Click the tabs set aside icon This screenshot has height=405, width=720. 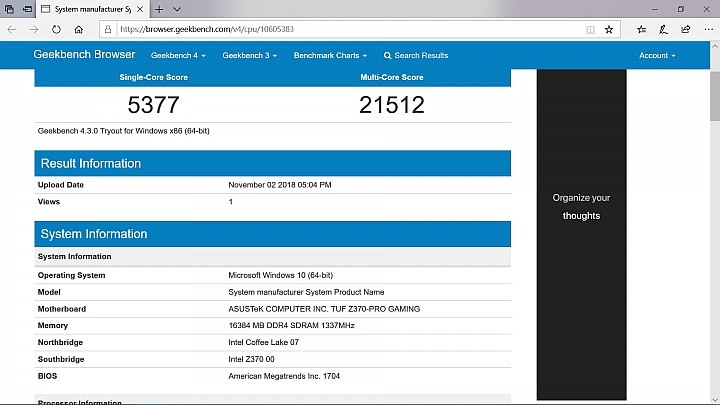9,9
